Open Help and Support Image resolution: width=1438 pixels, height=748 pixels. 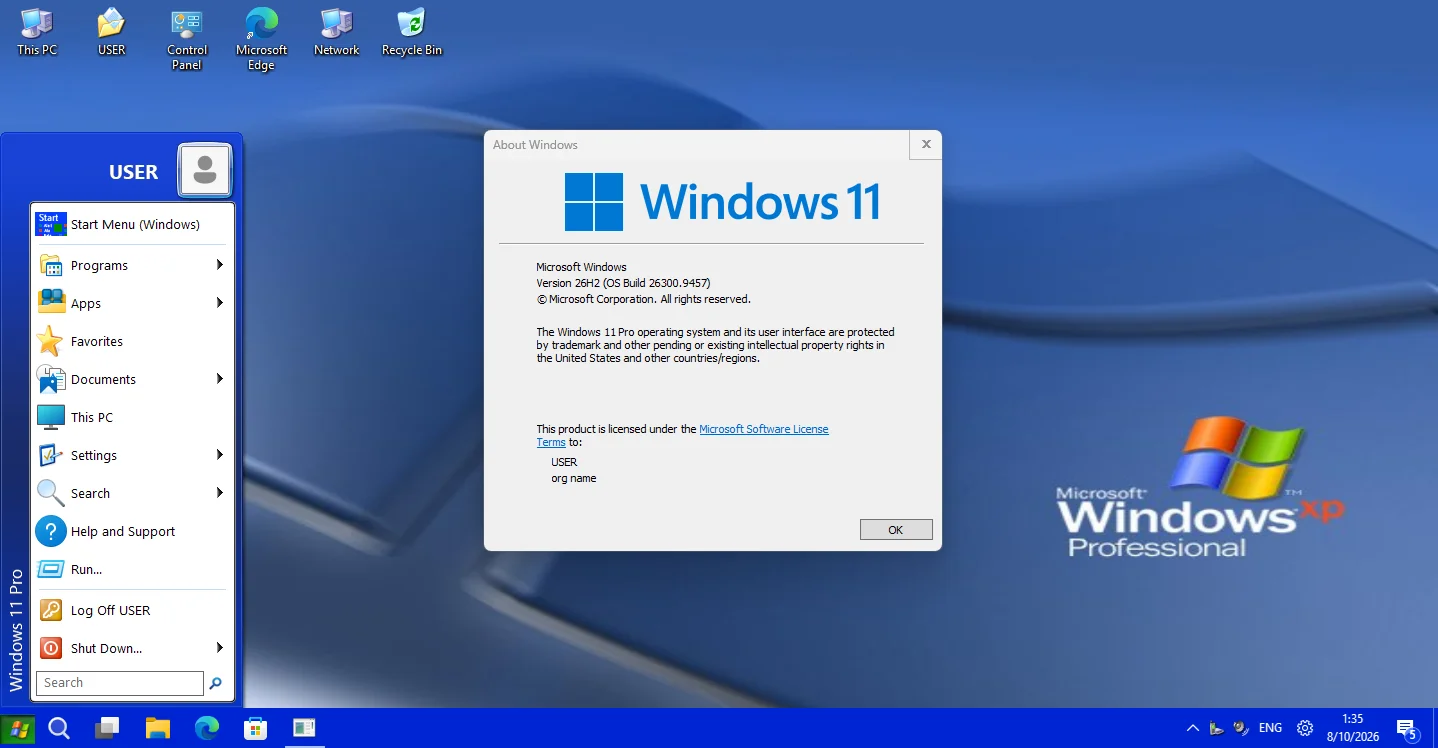(133, 531)
